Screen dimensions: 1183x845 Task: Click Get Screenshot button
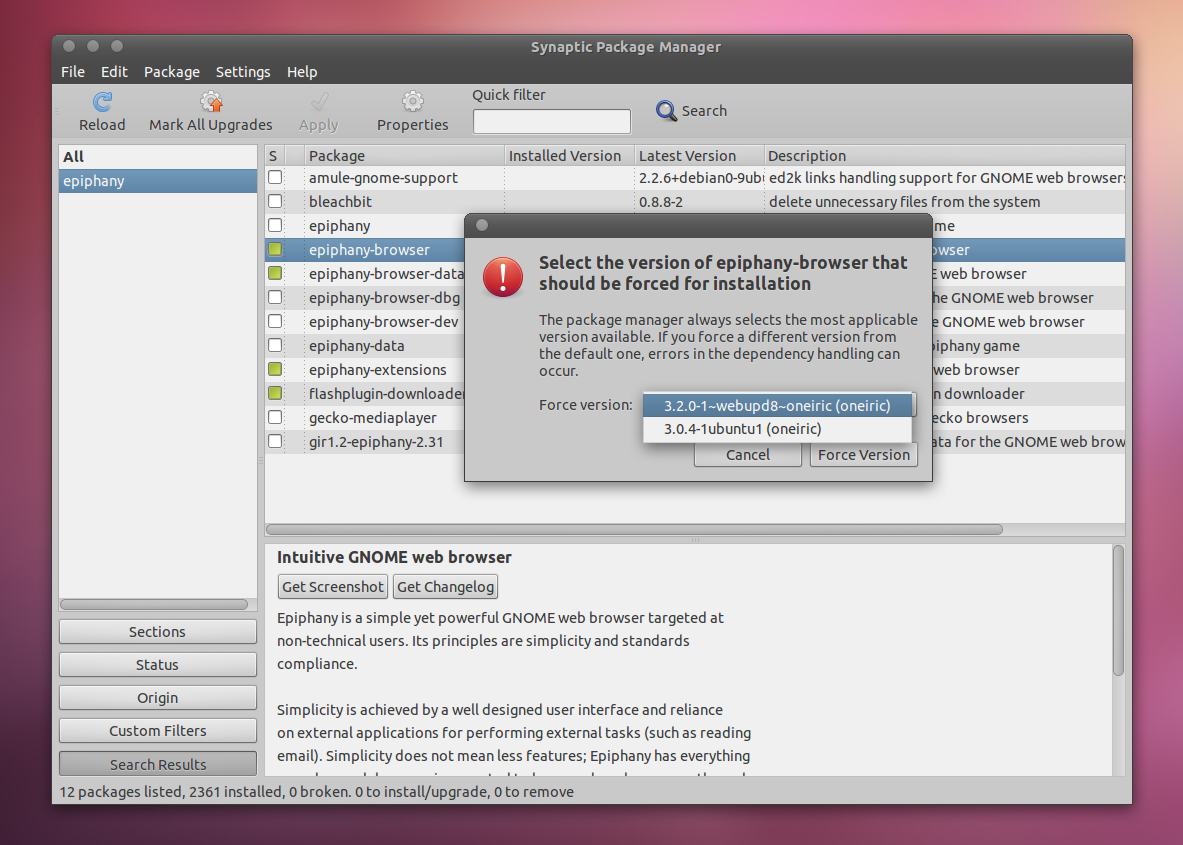[333, 587]
